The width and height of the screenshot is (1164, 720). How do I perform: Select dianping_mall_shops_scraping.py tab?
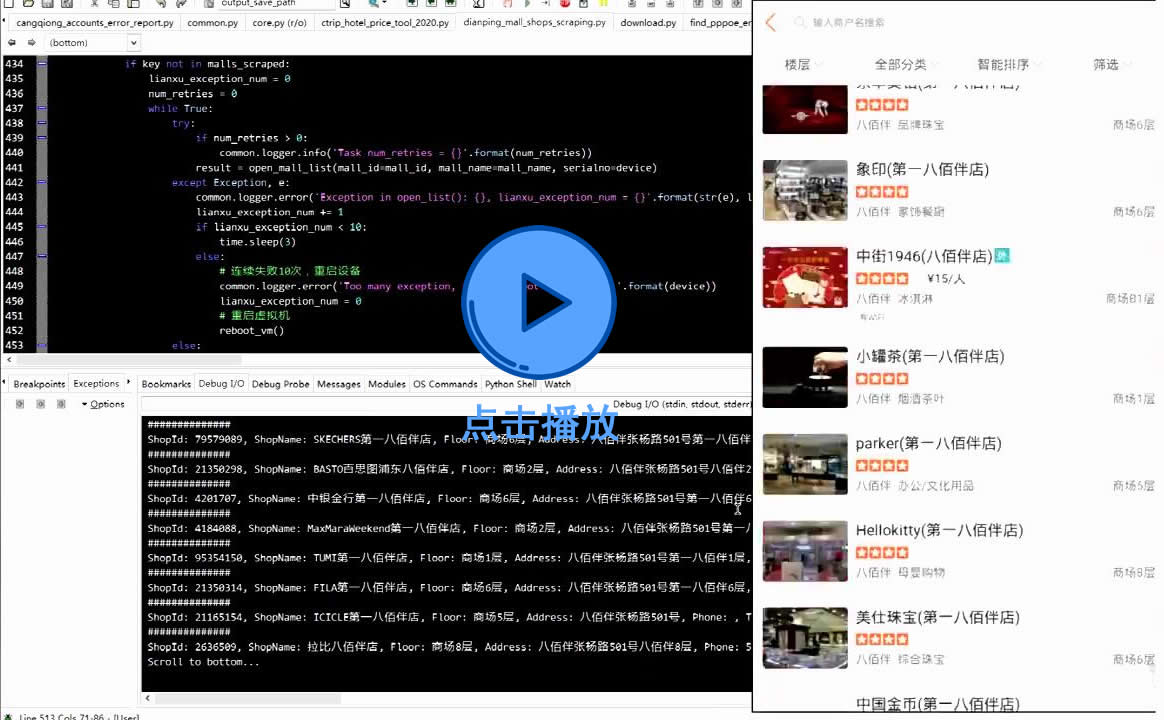(534, 22)
